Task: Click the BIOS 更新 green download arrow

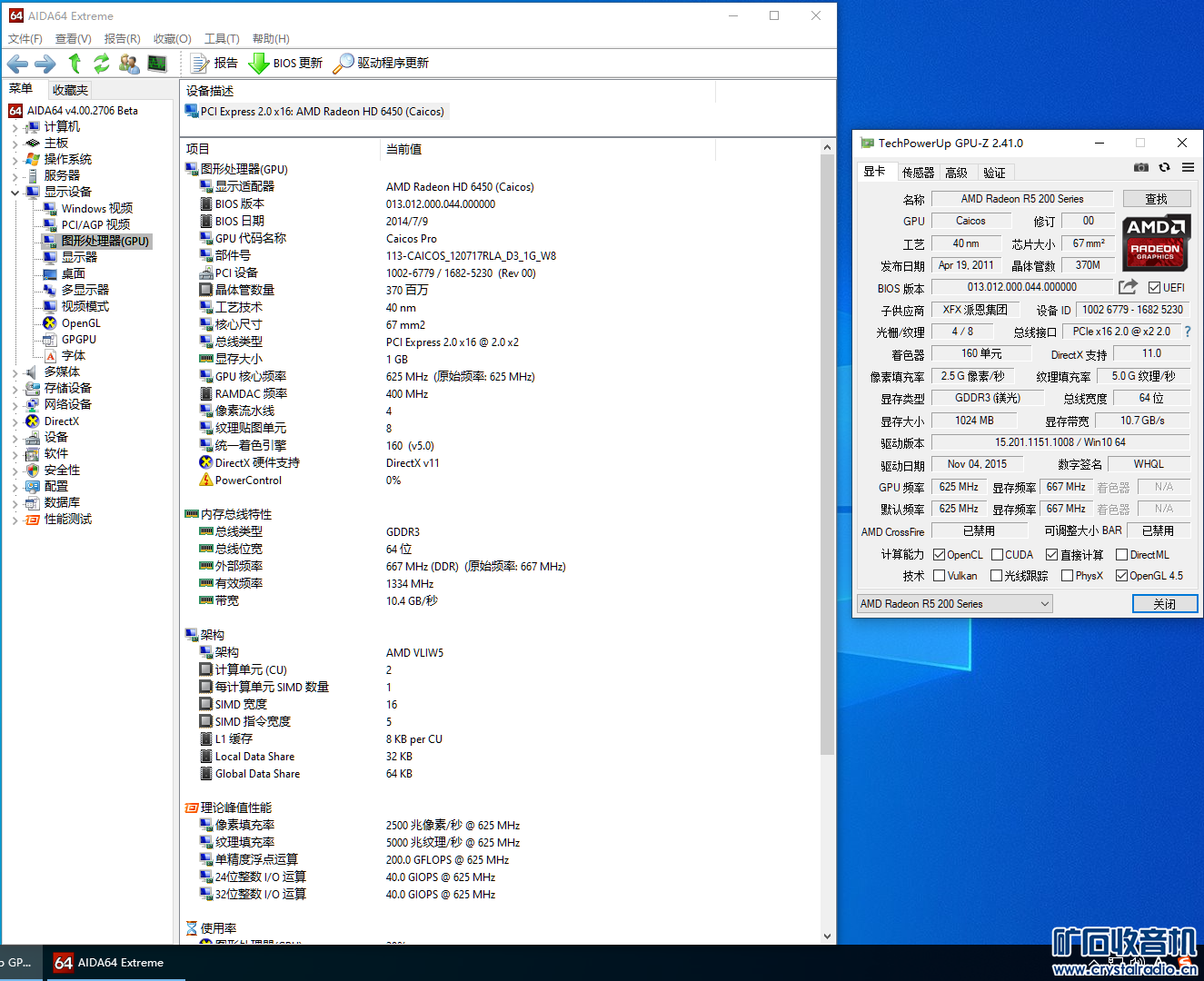Action: [259, 63]
